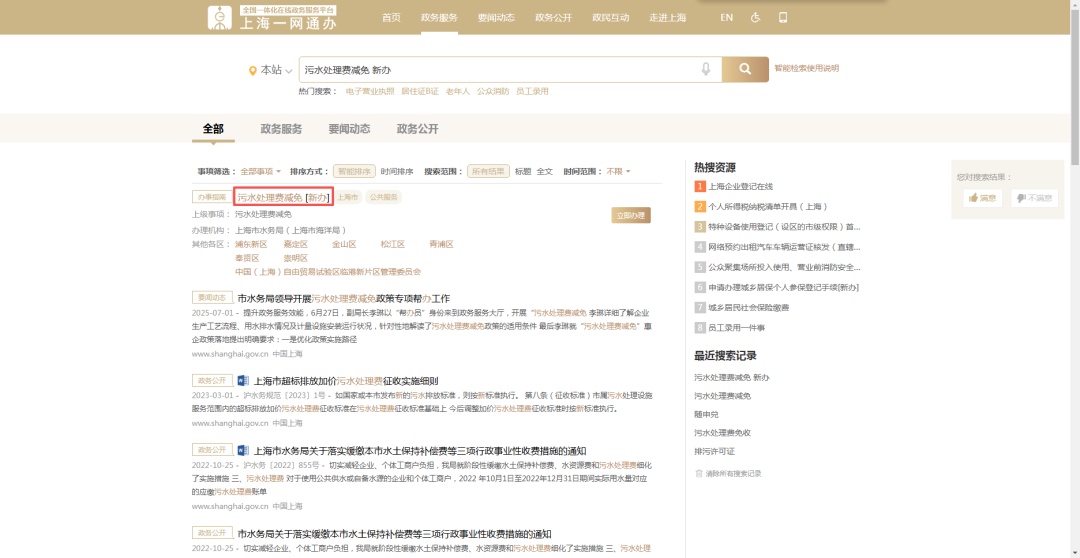Viewport: 1080px width, 558px height.
Task: Click trash icon to clear search history
Action: pos(699,473)
